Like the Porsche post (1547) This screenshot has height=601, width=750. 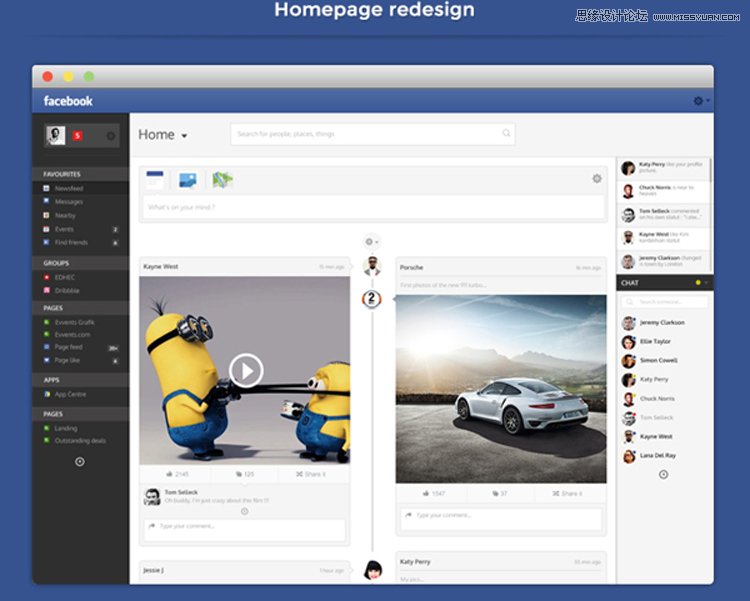pyautogui.click(x=434, y=493)
